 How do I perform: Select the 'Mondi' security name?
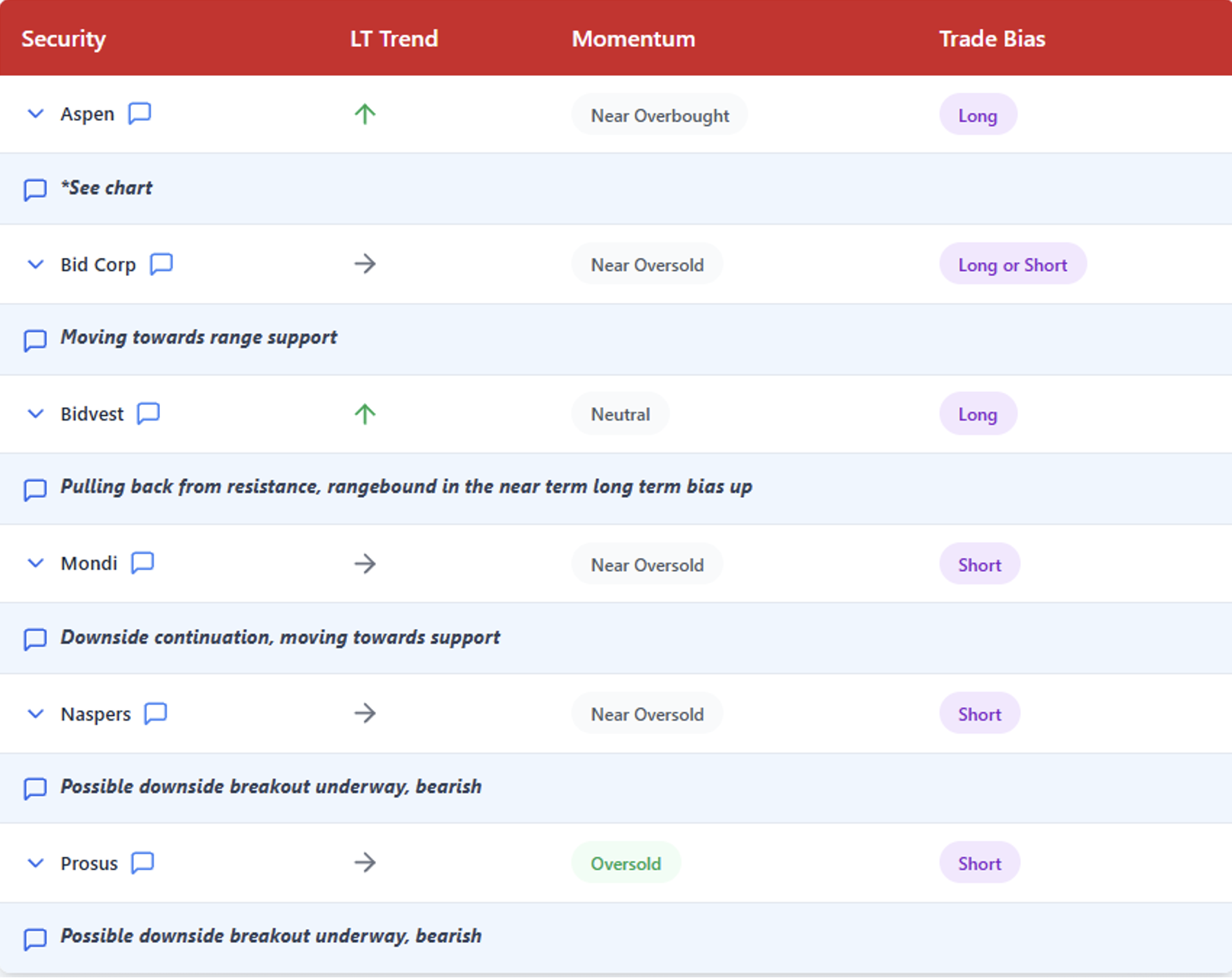click(89, 563)
